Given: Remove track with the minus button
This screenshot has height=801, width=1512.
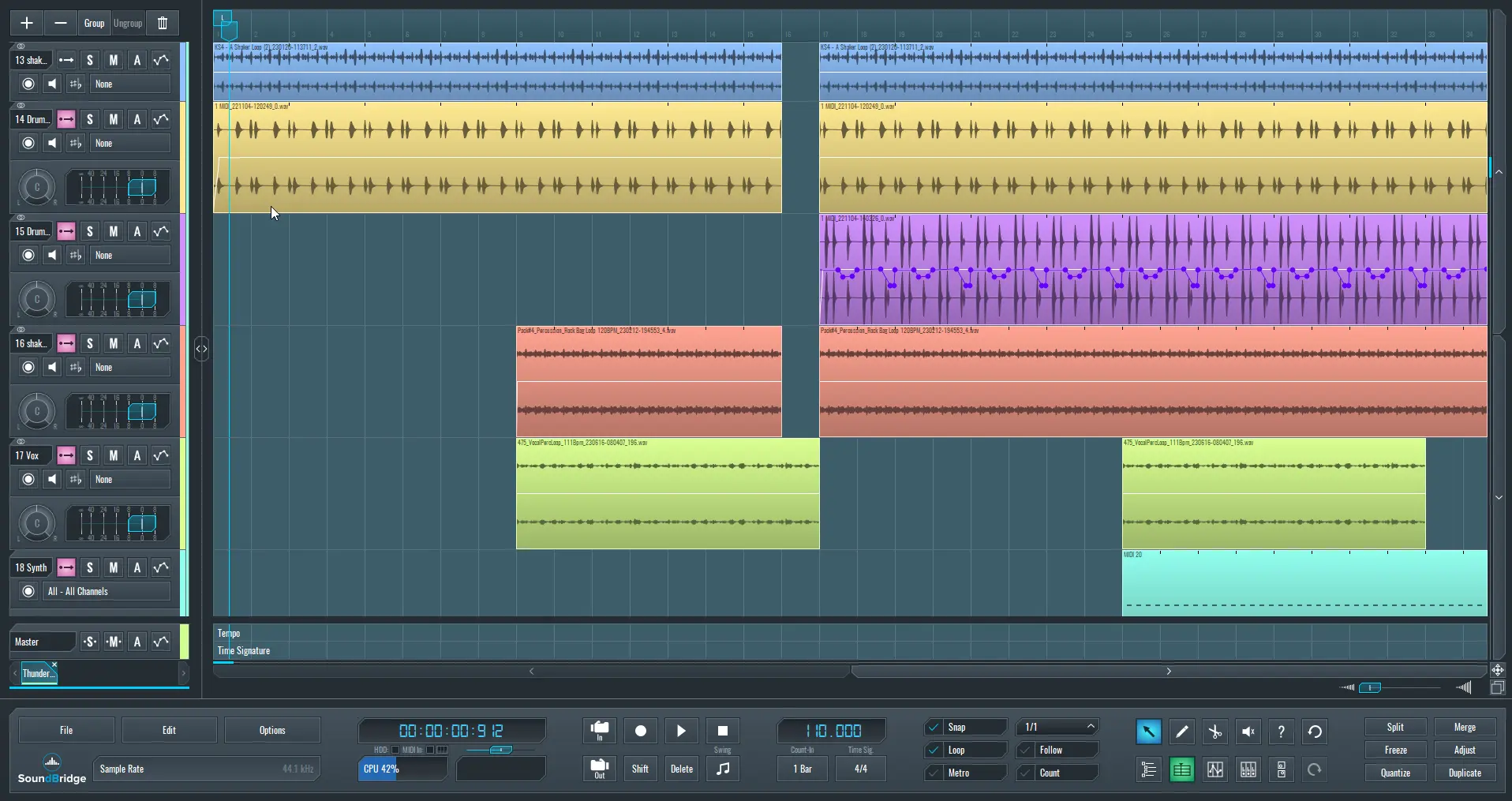Looking at the screenshot, I should (60, 23).
